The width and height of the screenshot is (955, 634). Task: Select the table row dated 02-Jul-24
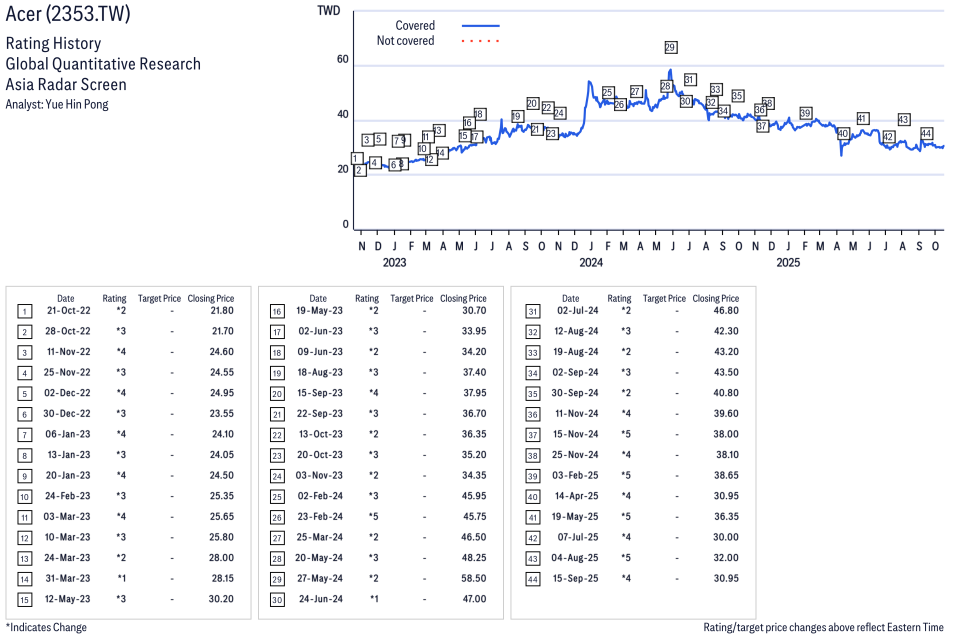633,311
